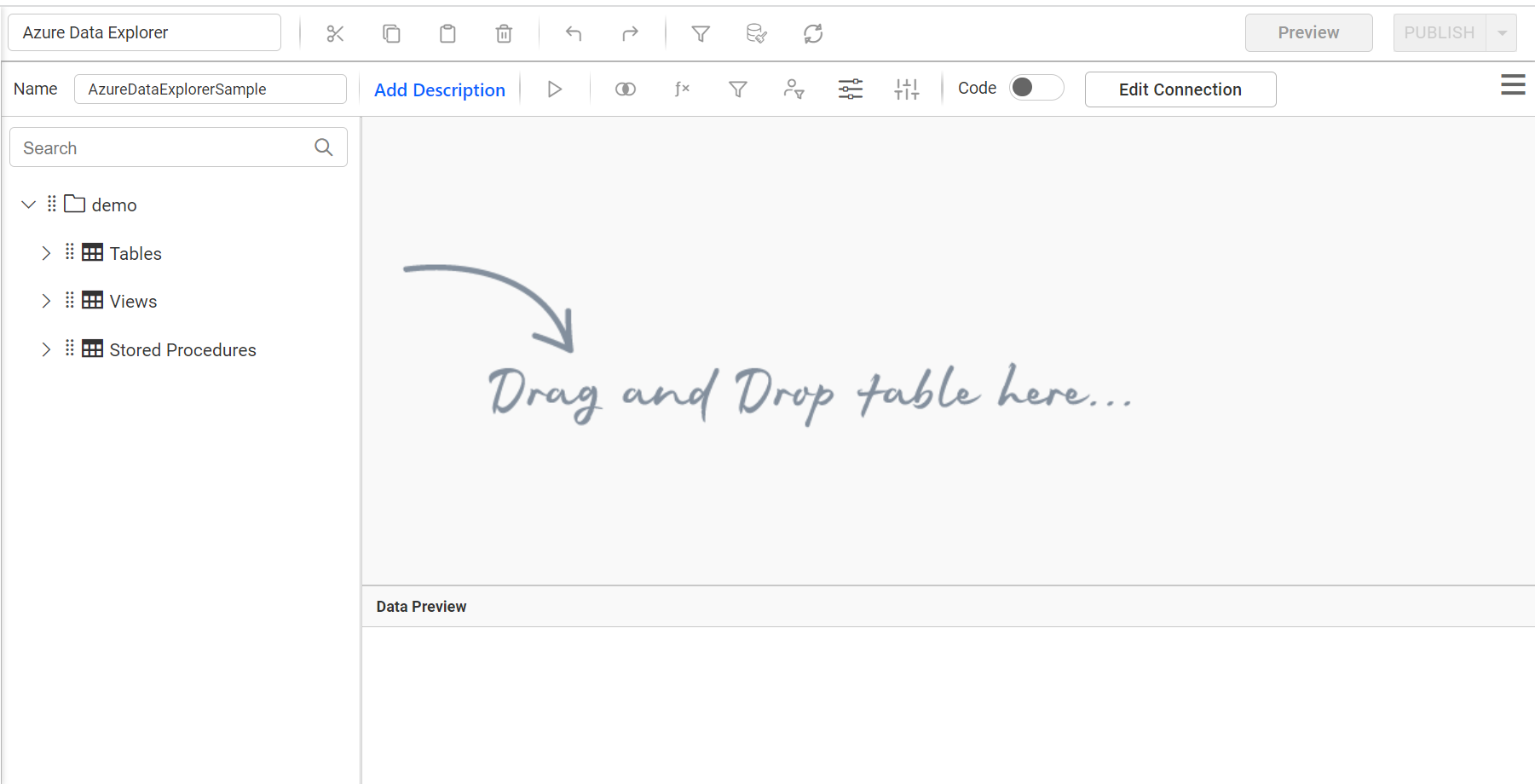This screenshot has height=784, width=1535.
Task: Click the query filter funnel icon beside fx
Action: [x=738, y=89]
